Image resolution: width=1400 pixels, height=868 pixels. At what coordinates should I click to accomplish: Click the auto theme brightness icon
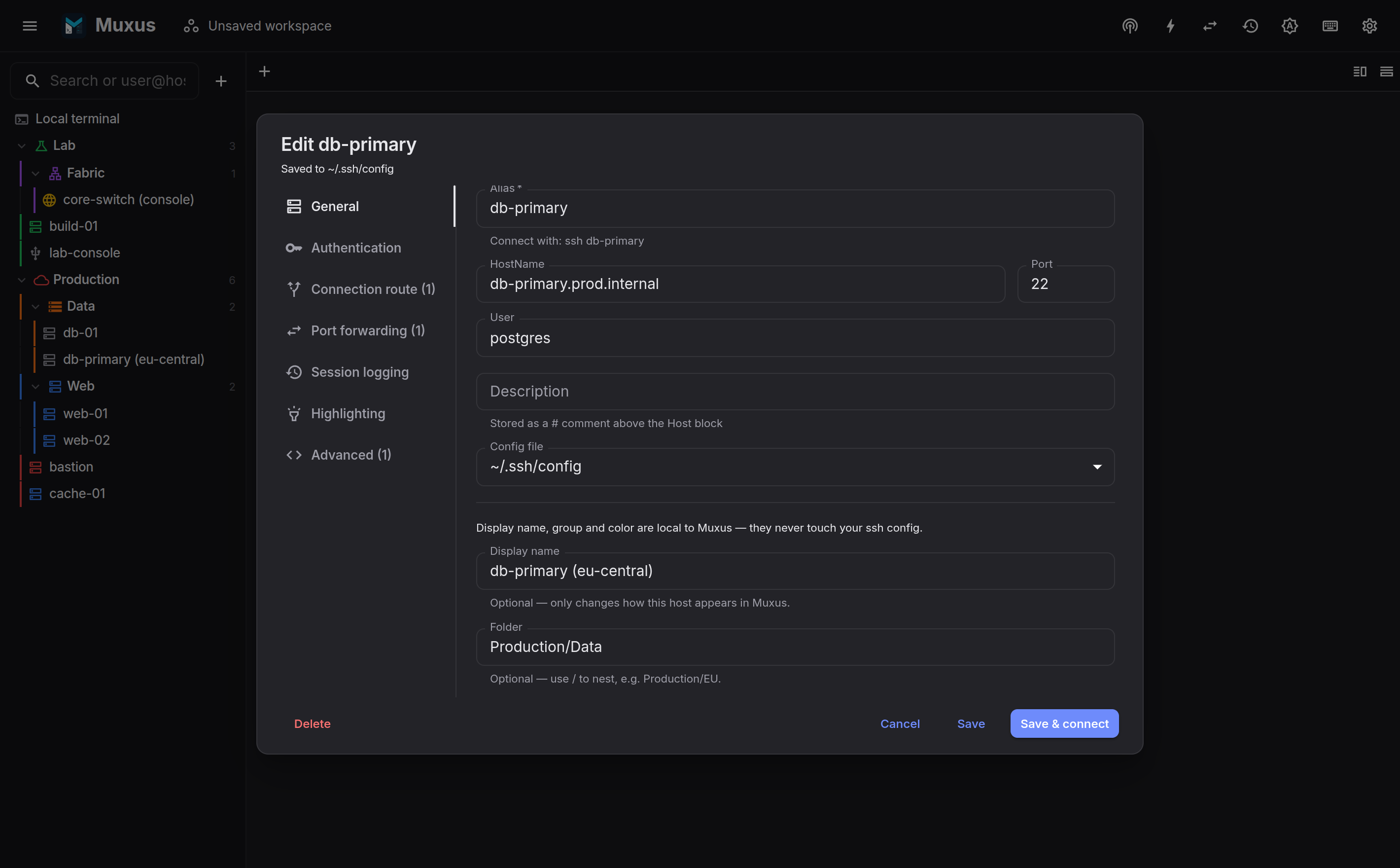click(x=1290, y=26)
